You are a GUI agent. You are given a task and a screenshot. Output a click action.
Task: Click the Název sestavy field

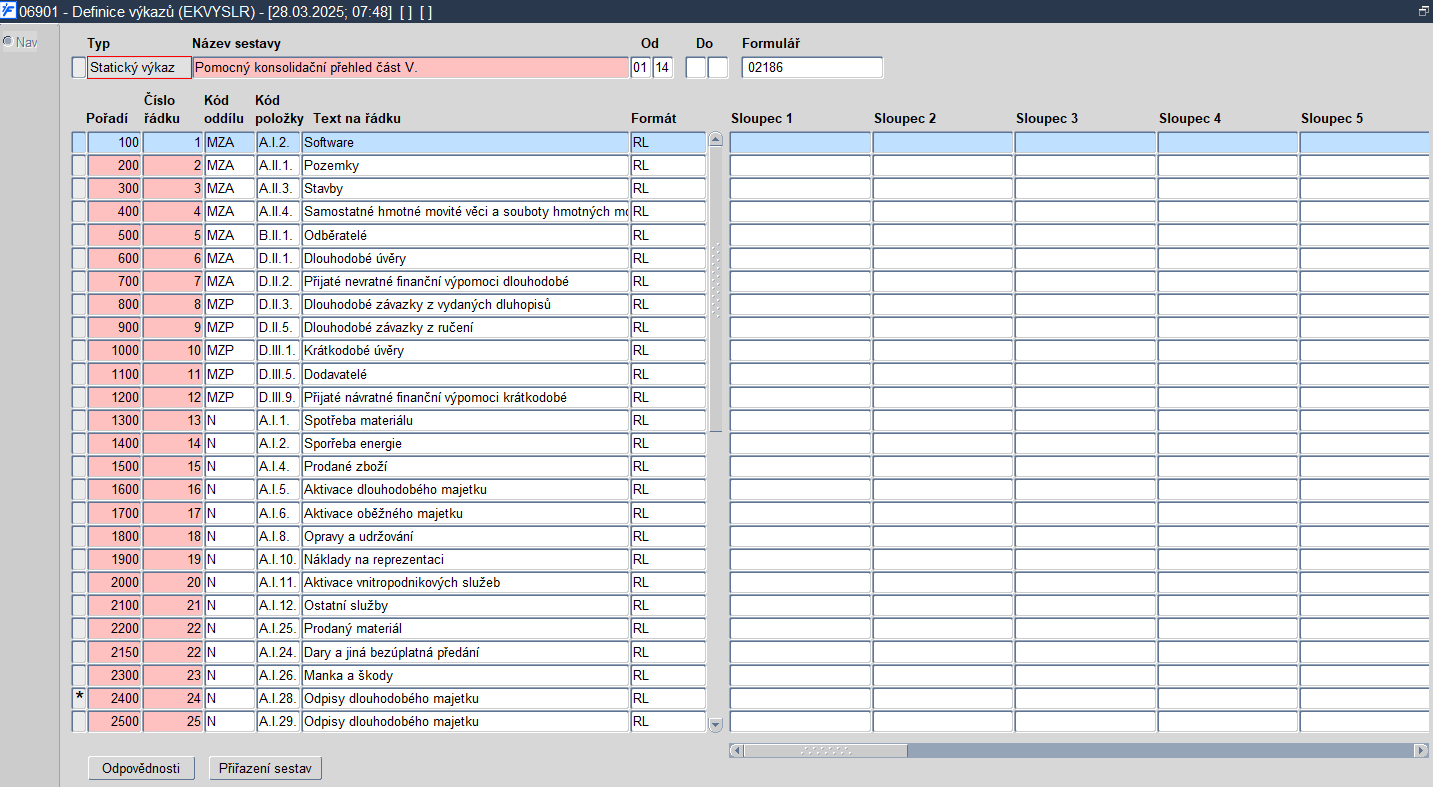[x=410, y=68]
